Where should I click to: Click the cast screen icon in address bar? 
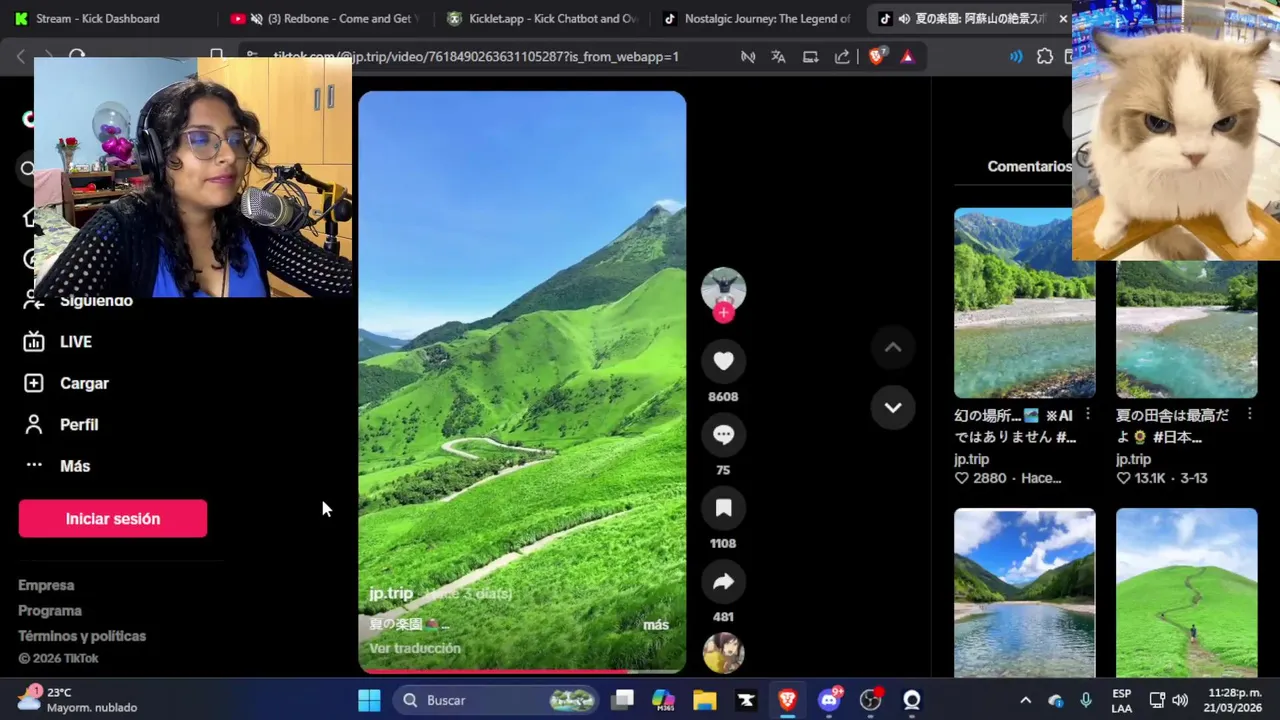point(810,56)
